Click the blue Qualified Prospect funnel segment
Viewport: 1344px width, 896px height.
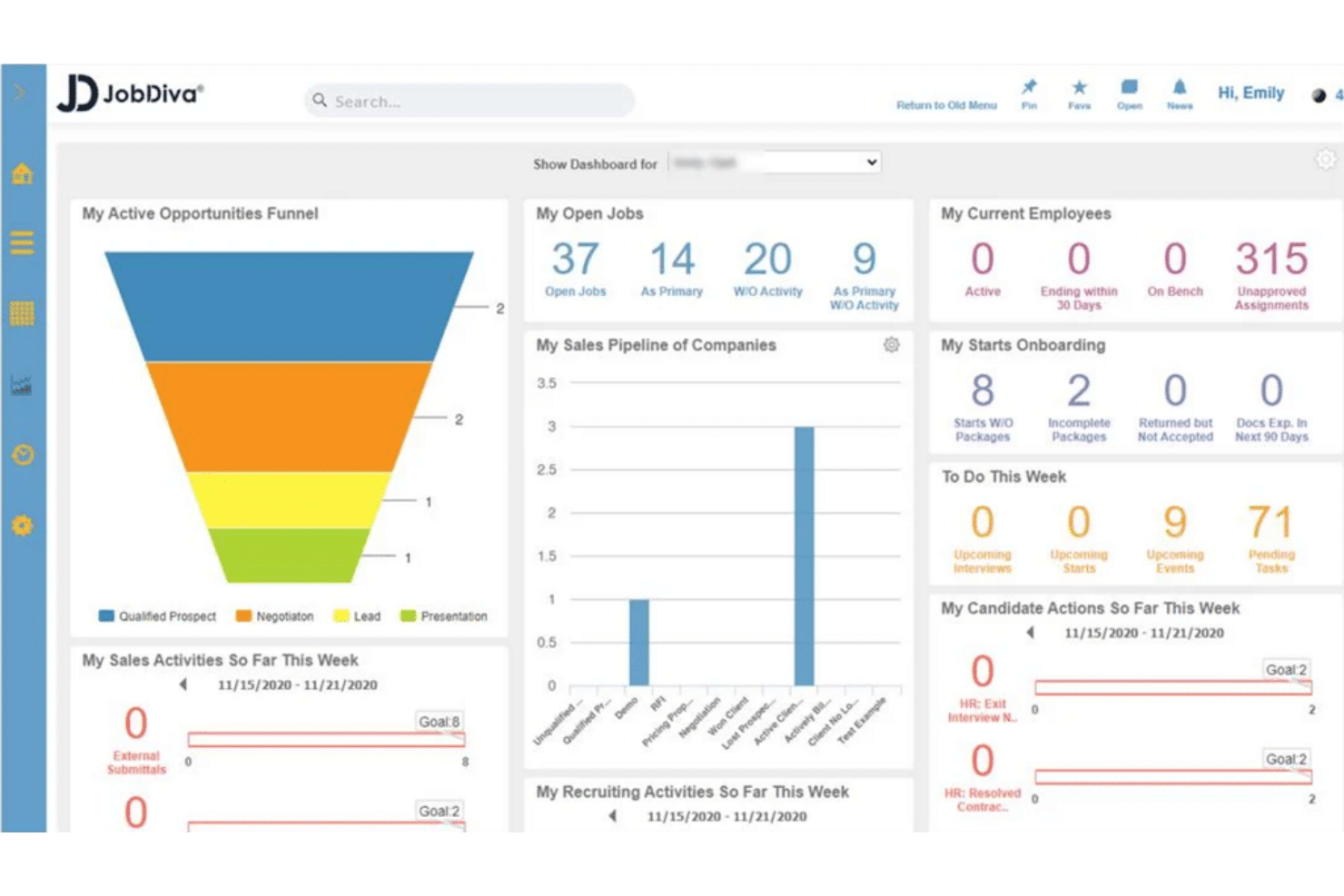tap(289, 307)
